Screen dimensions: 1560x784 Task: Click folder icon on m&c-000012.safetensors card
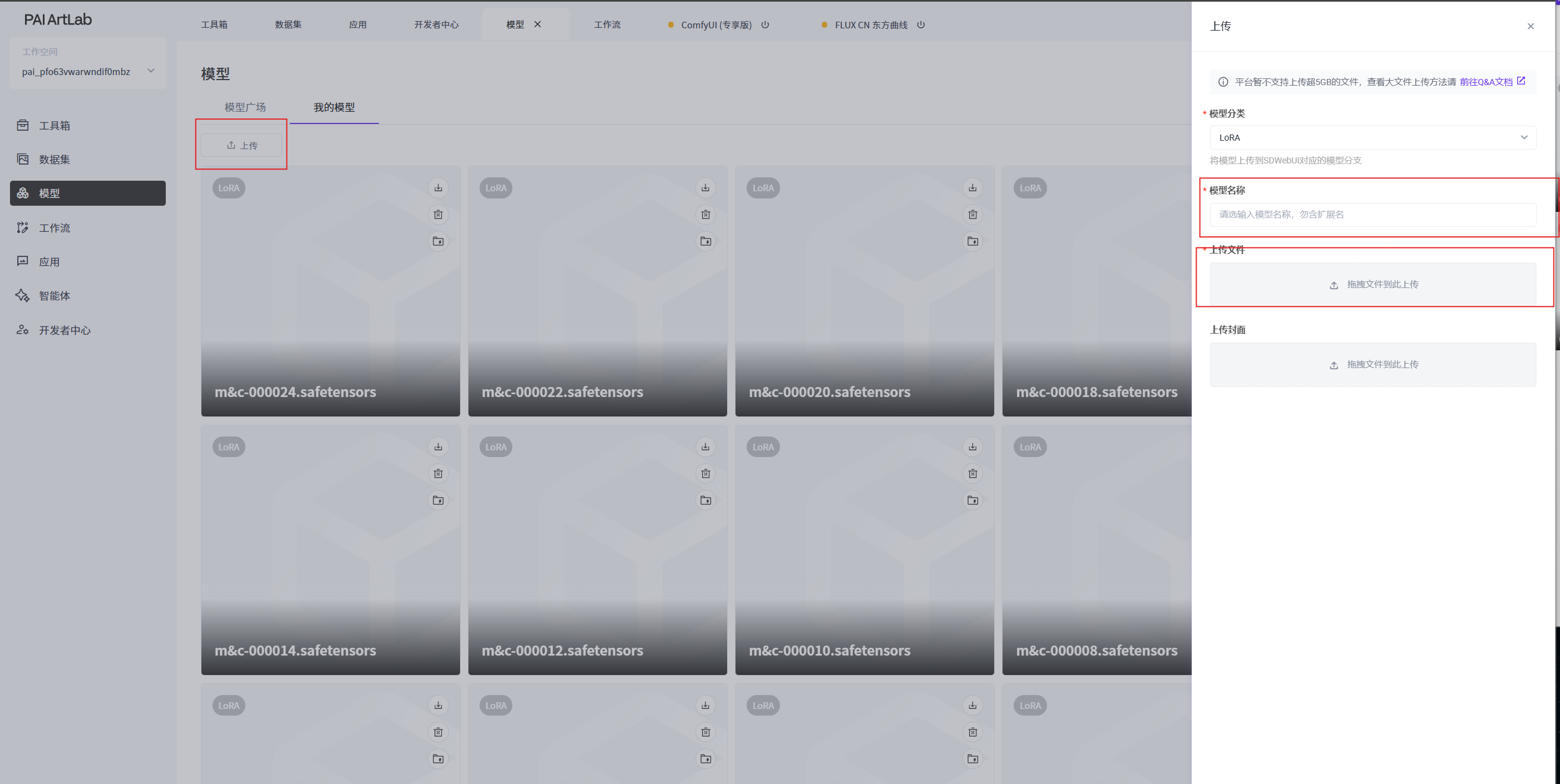[705, 500]
